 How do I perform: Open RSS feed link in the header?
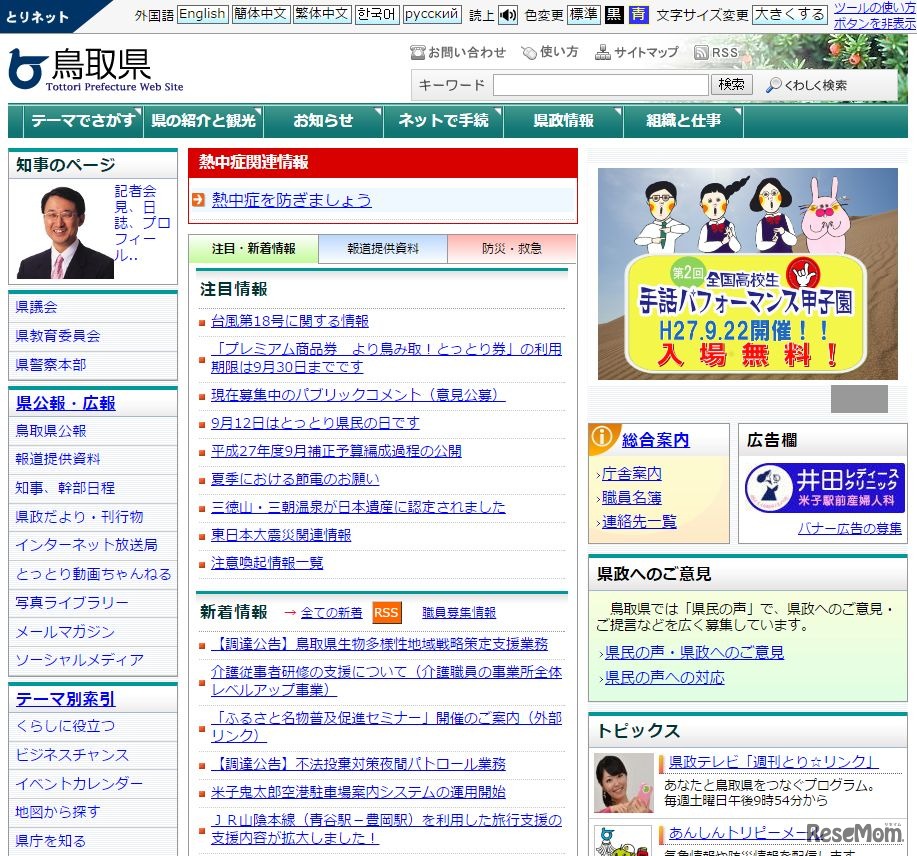(716, 53)
